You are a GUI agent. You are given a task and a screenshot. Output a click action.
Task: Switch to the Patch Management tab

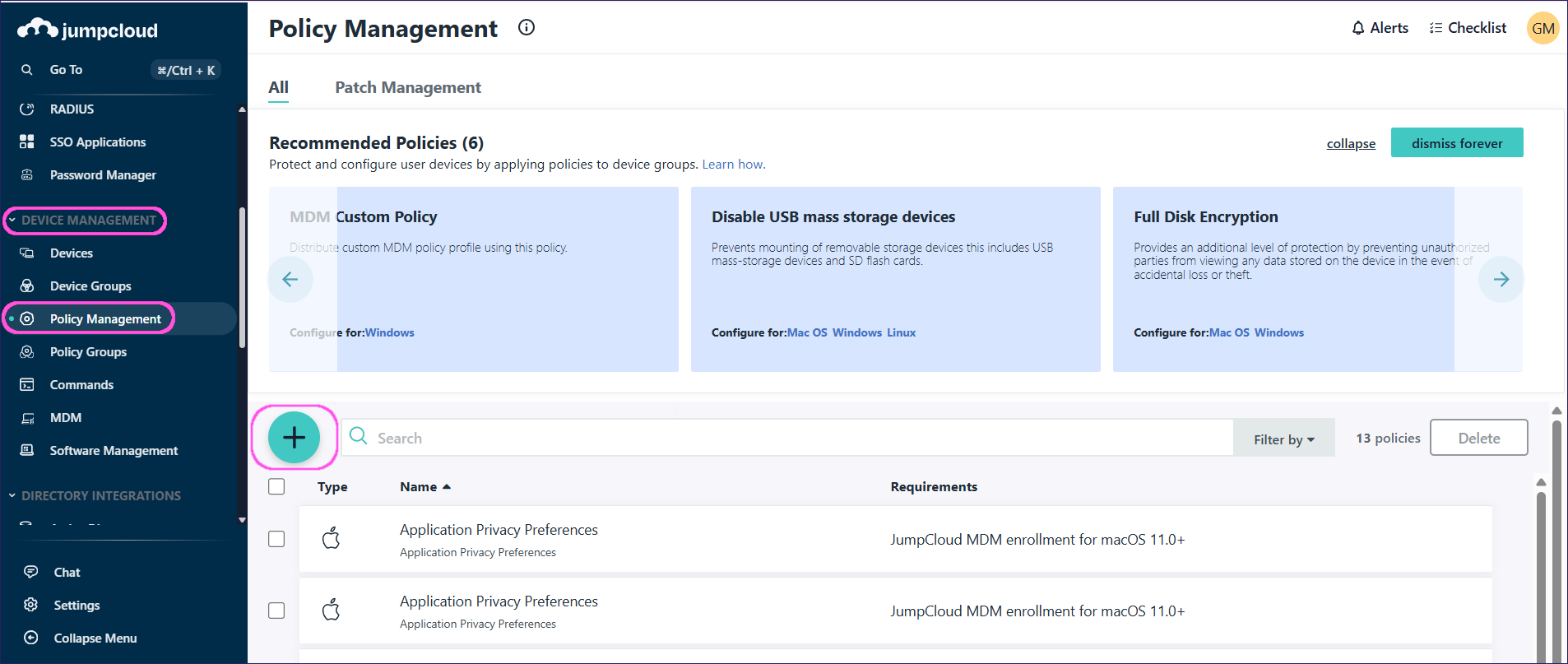pos(407,87)
